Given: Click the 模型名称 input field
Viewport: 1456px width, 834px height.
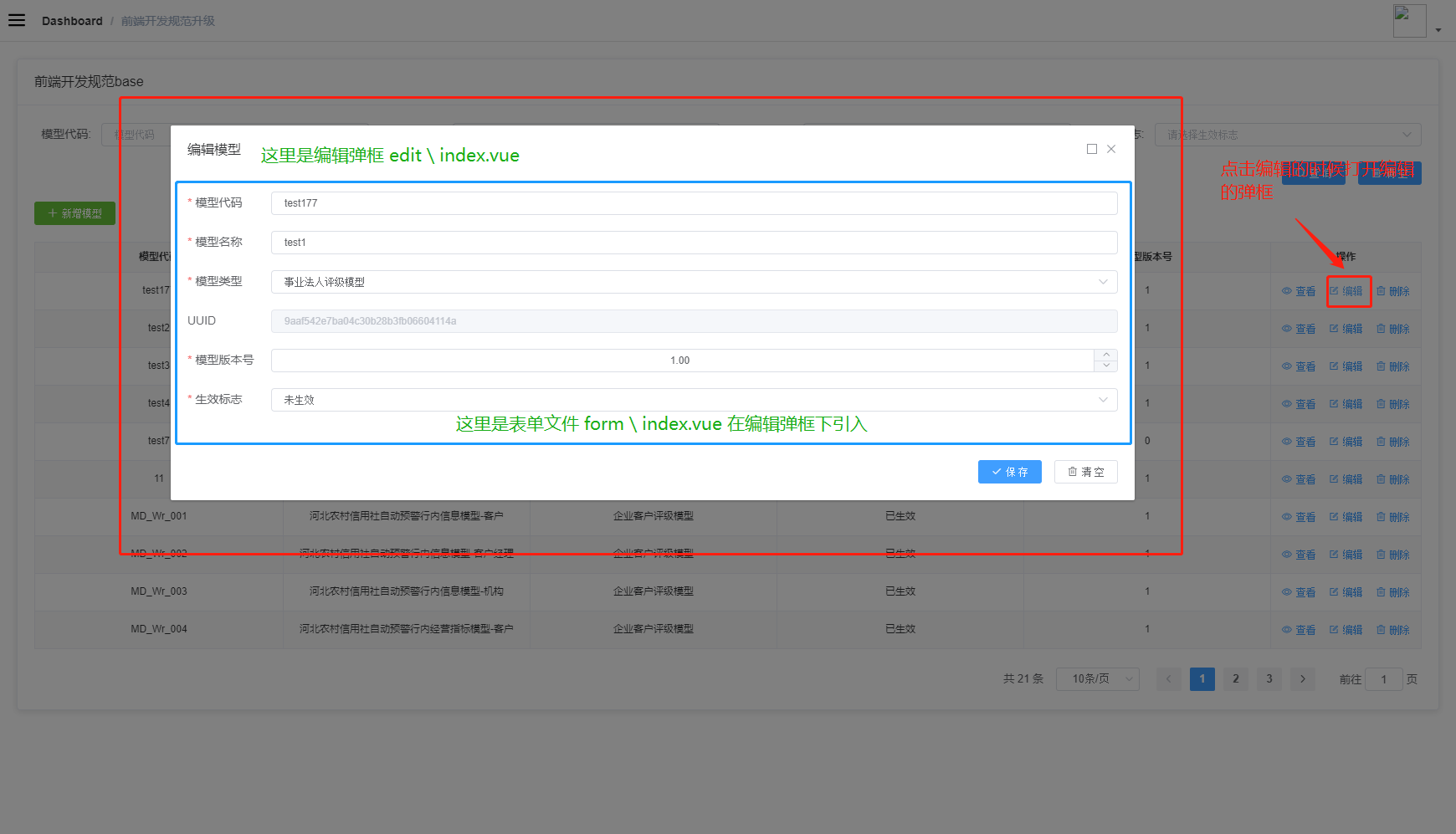Looking at the screenshot, I should [694, 243].
